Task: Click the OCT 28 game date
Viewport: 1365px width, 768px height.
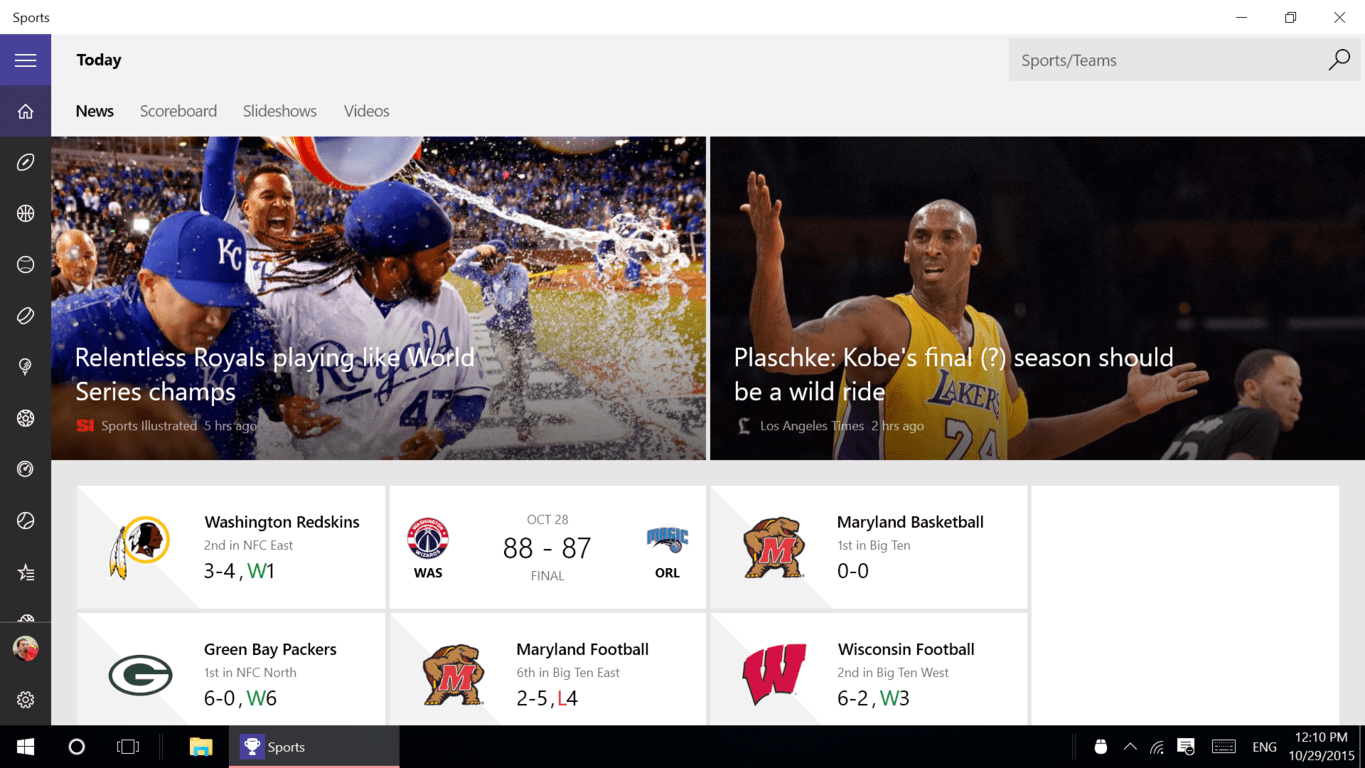Action: (x=547, y=520)
